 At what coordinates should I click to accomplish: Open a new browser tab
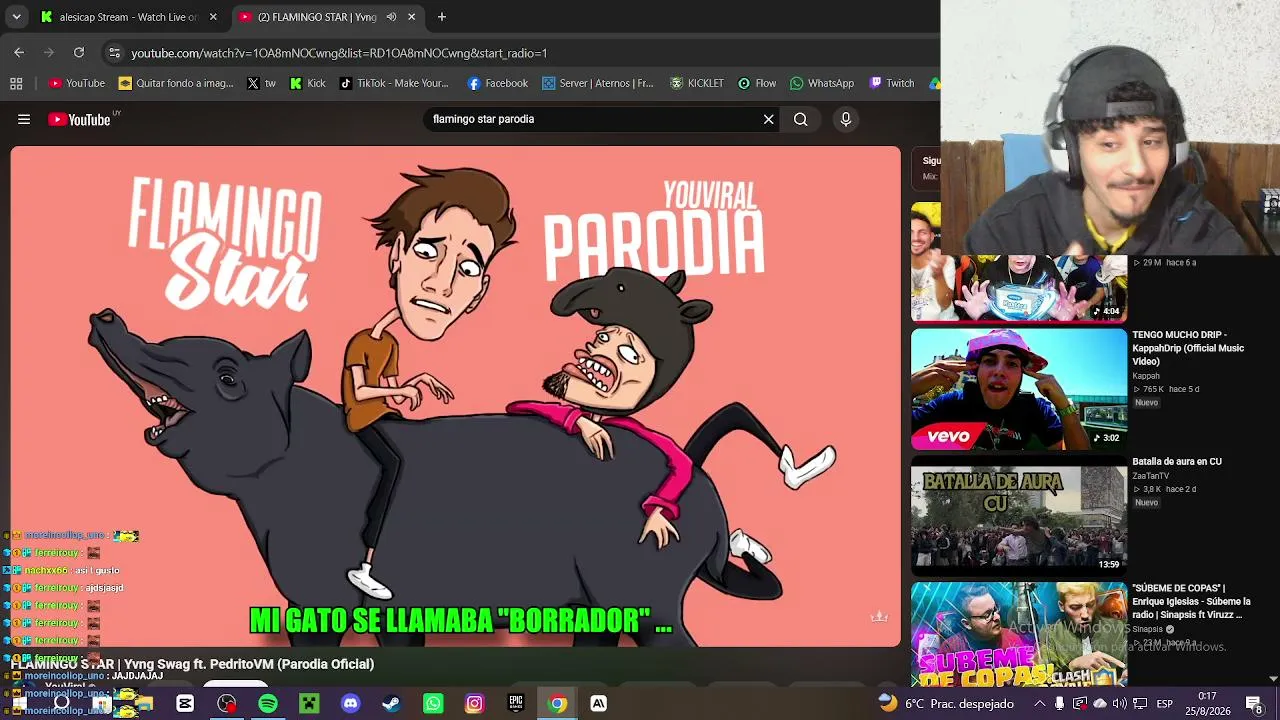tap(442, 17)
